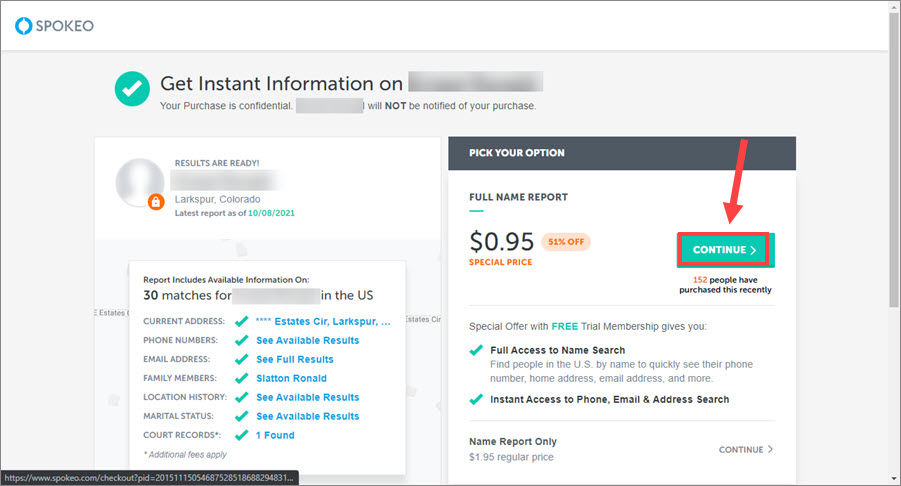Click the $1.95 regular price text
This screenshot has width=901, height=486.
(x=511, y=457)
